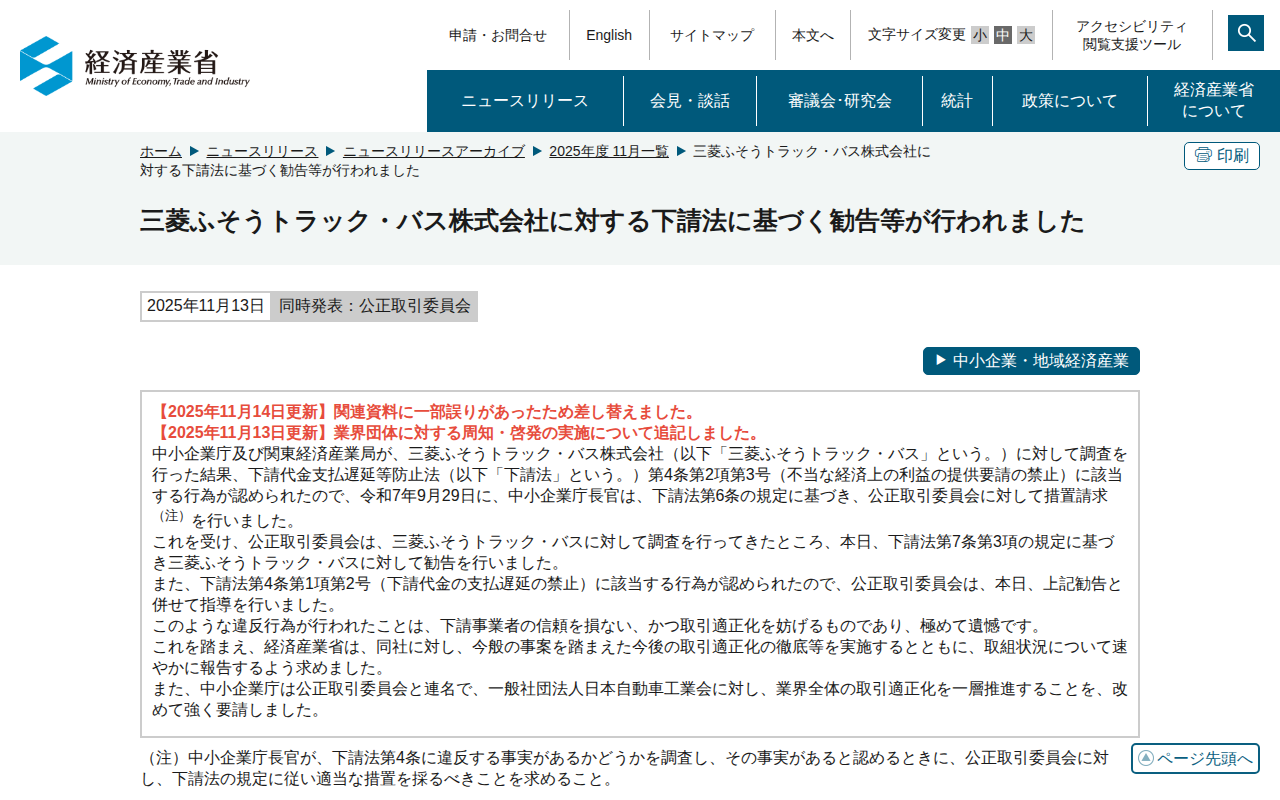
Task: Open アクセシビリティ閲覧支援ツール
Action: pos(1132,35)
